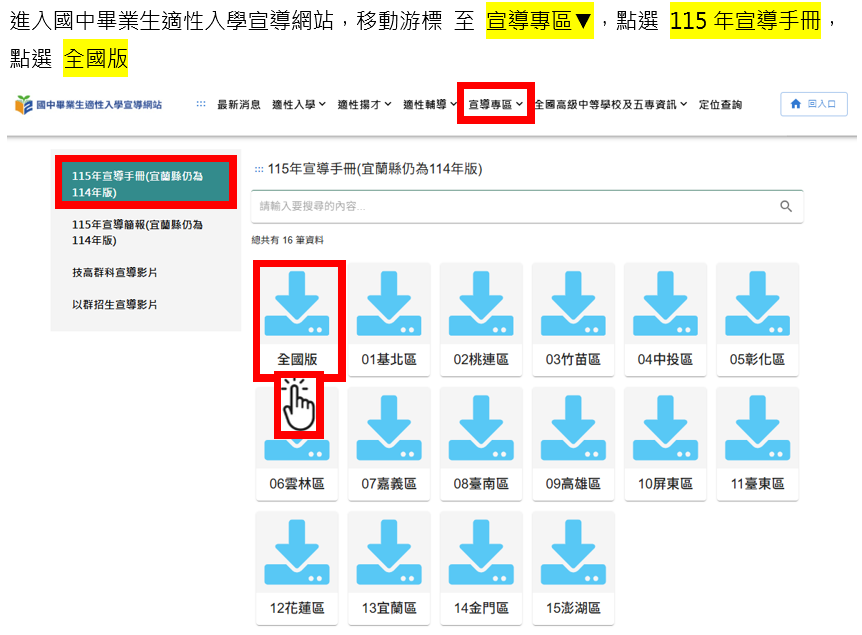Open 定位查詢 from the navigation bar
The height and width of the screenshot is (635, 862).
click(x=720, y=104)
